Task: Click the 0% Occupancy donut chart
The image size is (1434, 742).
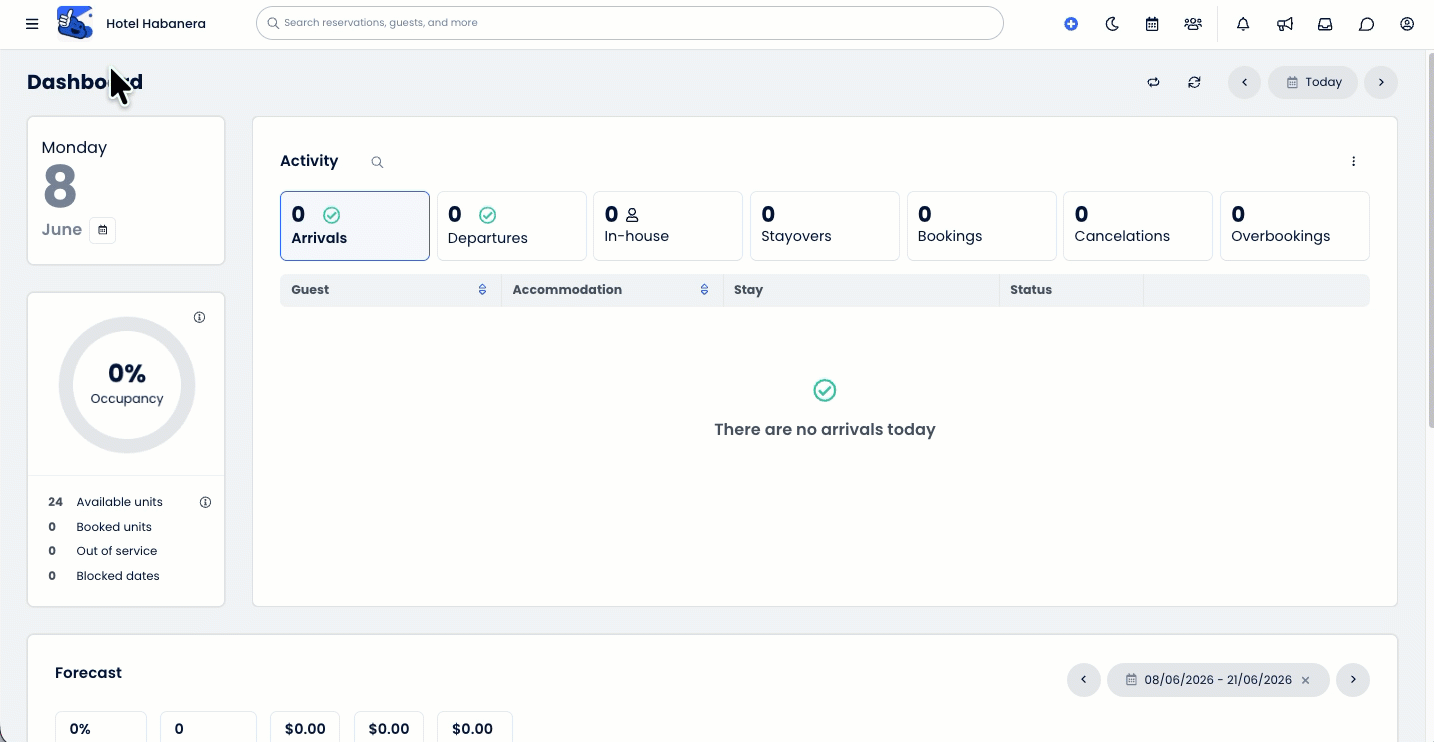Action: coord(127,385)
